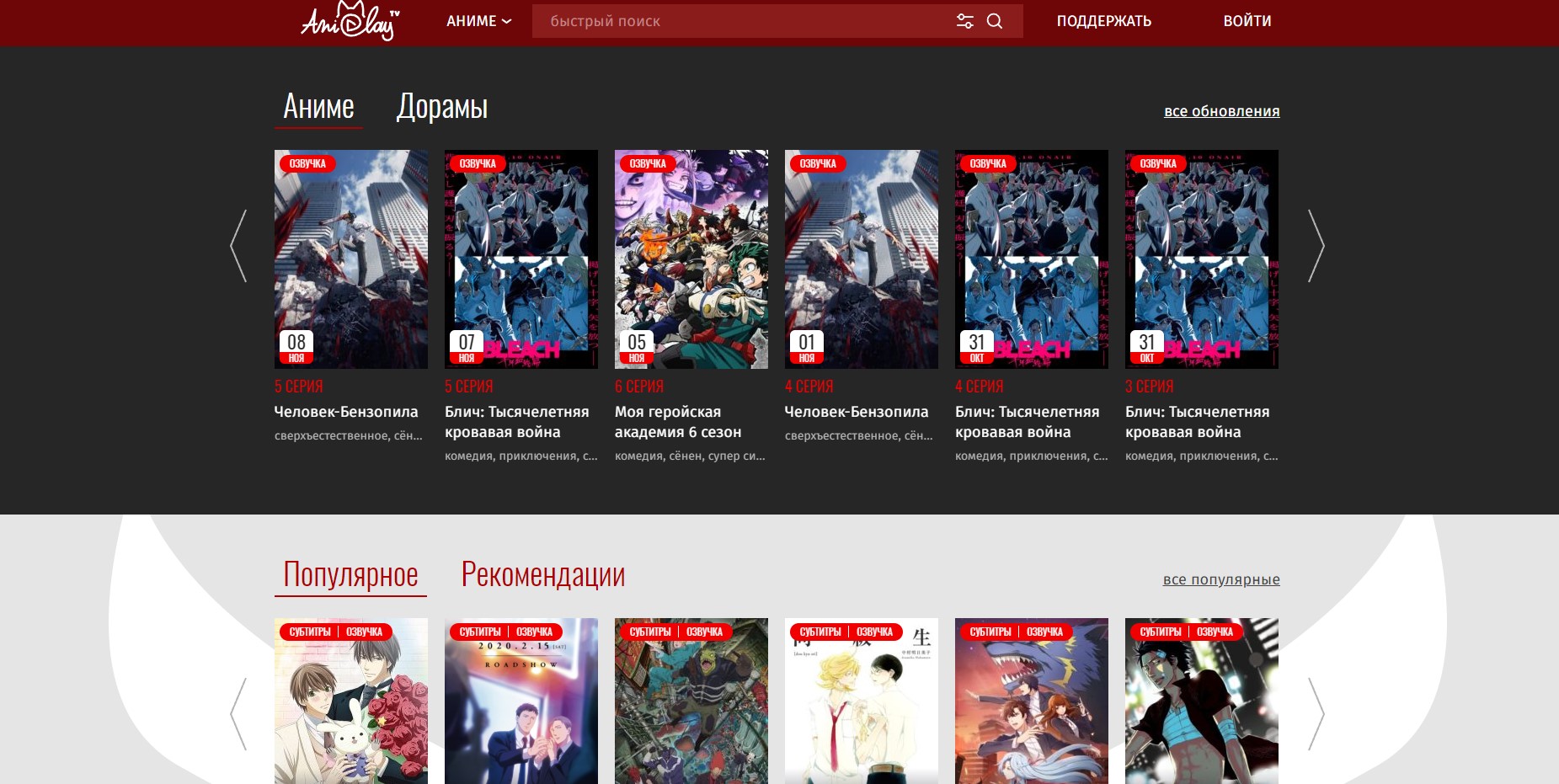The width and height of the screenshot is (1559, 784).
Task: Open the search filter settings icon
Action: [x=964, y=21]
